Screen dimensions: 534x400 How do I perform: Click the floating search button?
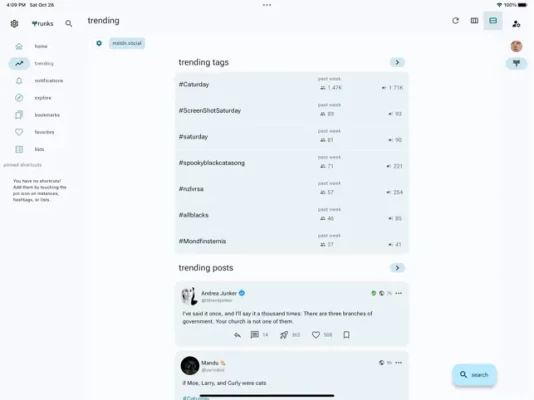pos(474,375)
